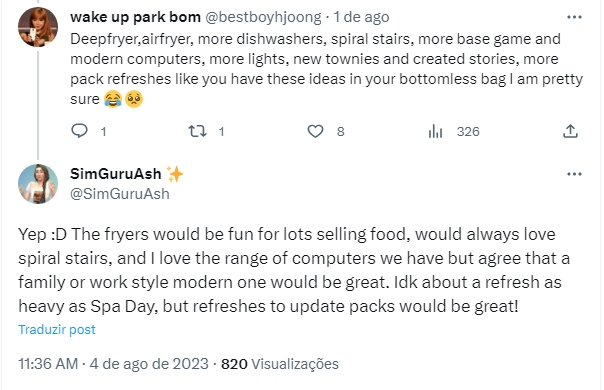Open wake up park bom's profile picture
Screen dimensions: 604x390
38,27
